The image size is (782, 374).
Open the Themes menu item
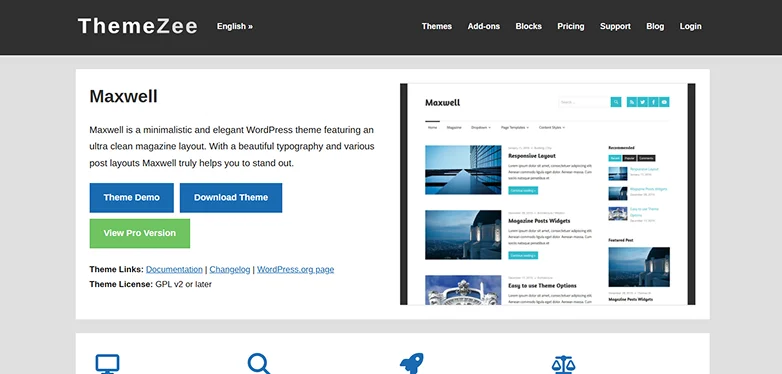coord(436,26)
